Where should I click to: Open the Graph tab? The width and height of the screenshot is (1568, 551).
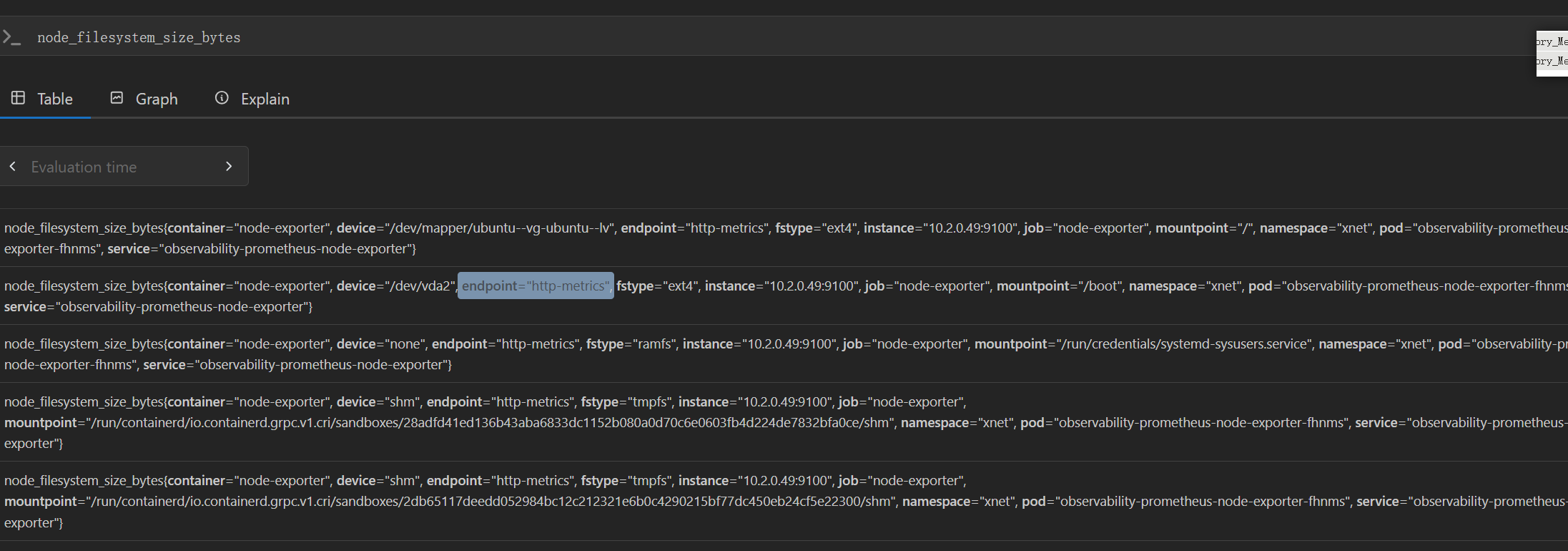coord(144,99)
